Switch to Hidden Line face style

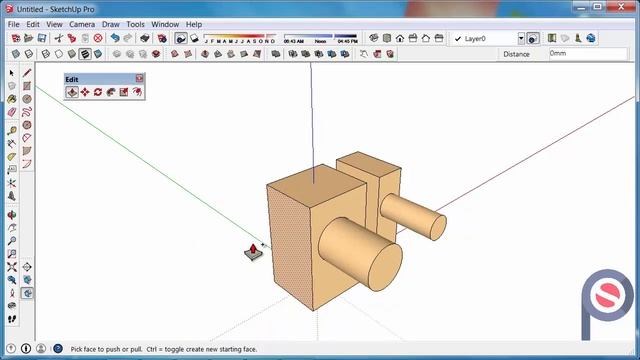[x=59, y=54]
